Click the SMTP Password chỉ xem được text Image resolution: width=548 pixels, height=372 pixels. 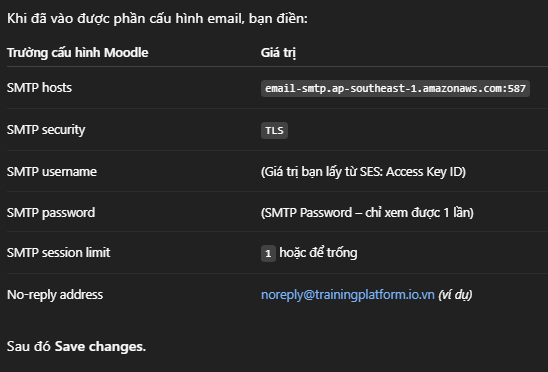[x=367, y=213]
